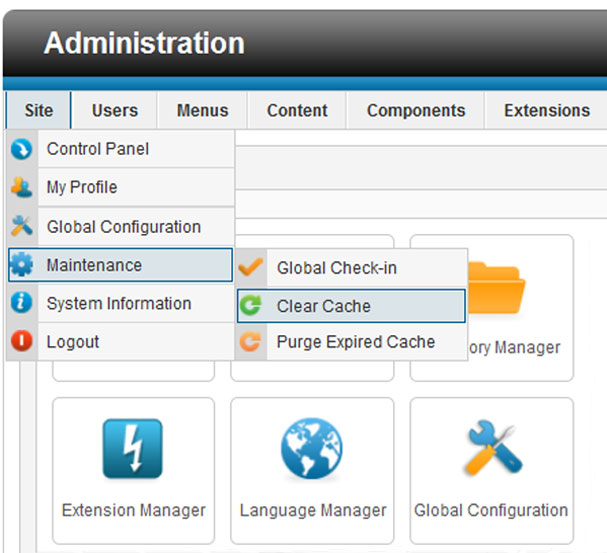Open the Content menu tab
Image resolution: width=607 pixels, height=553 pixels.
(297, 110)
